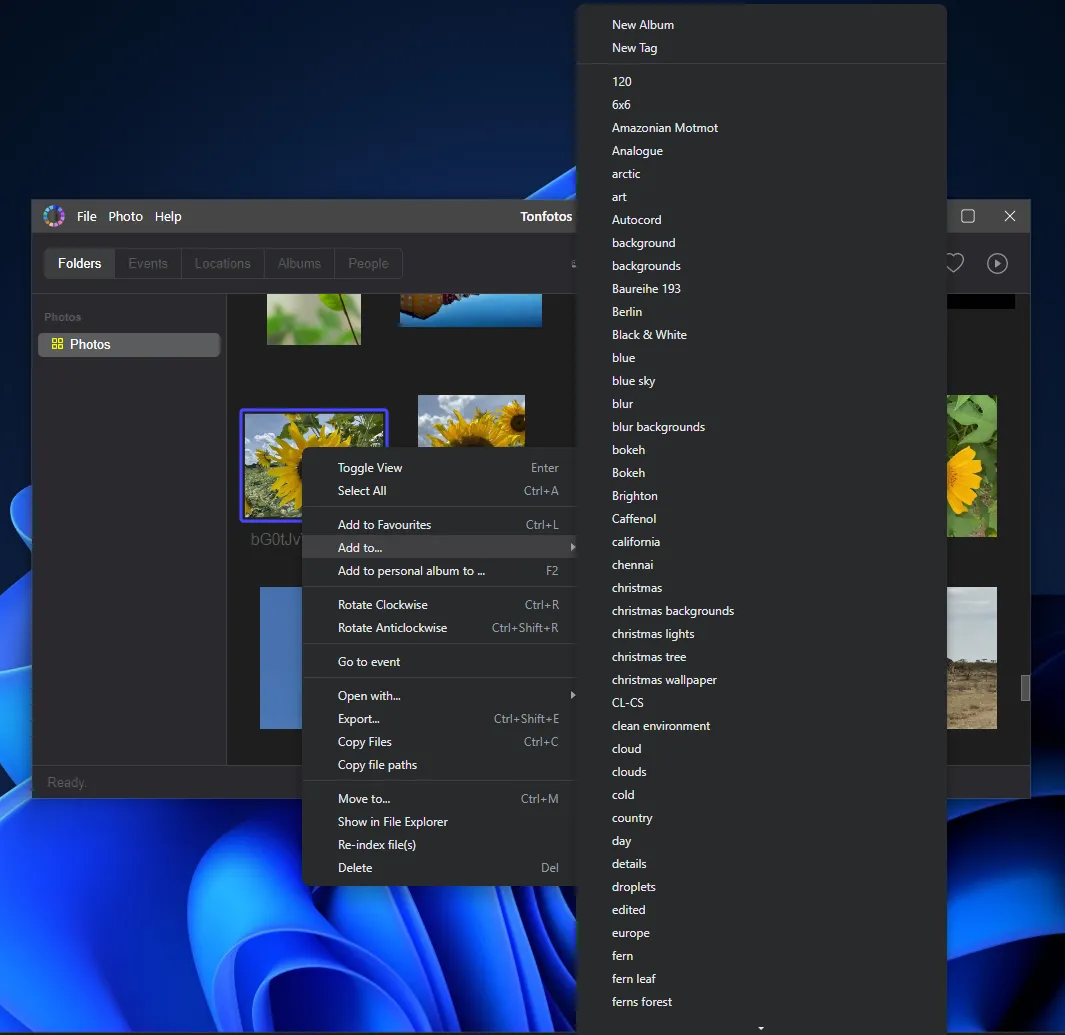Maximize the Tonfotos window
The width and height of the screenshot is (1065, 1035).
[968, 216]
